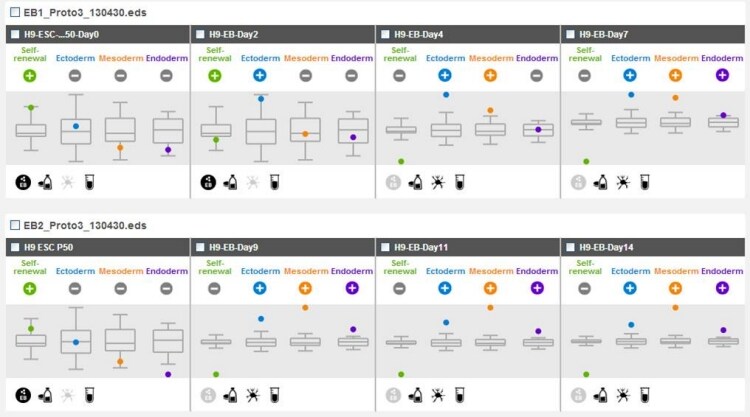This screenshot has height=417, width=750.
Task: Click the orange Mesoderm plus icon in H9-EB-Day4
Action: coord(490,75)
